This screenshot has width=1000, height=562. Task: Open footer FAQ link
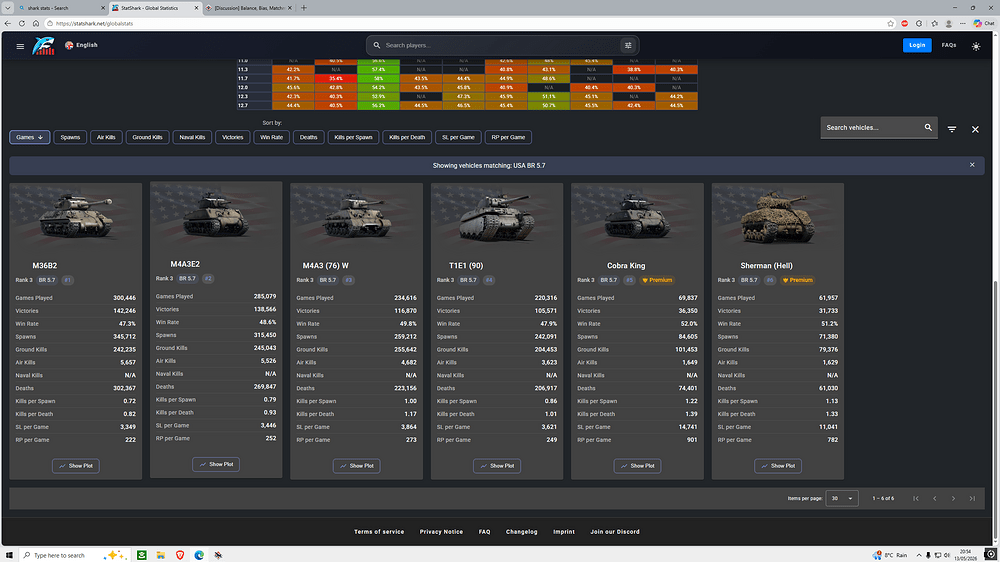pyautogui.click(x=485, y=531)
